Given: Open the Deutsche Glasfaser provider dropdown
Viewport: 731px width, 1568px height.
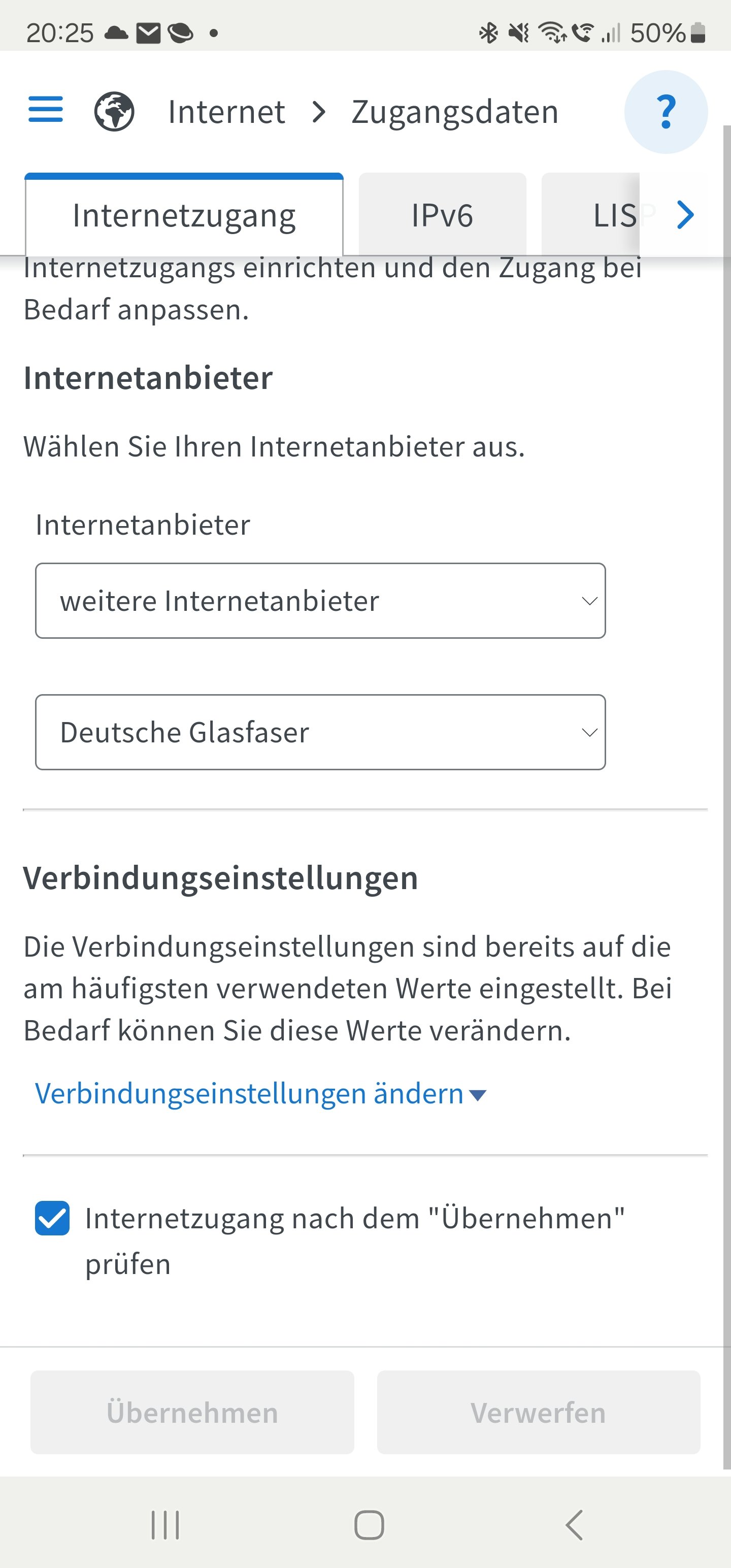Looking at the screenshot, I should pyautogui.click(x=320, y=732).
